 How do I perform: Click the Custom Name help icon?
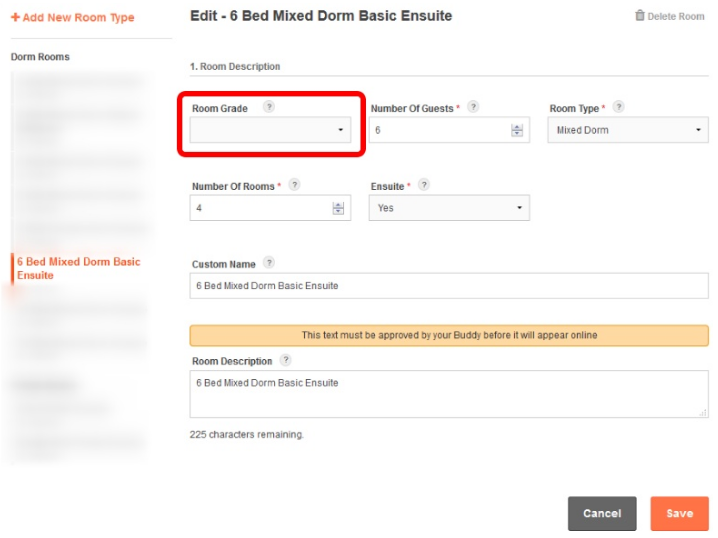pyautogui.click(x=269, y=263)
